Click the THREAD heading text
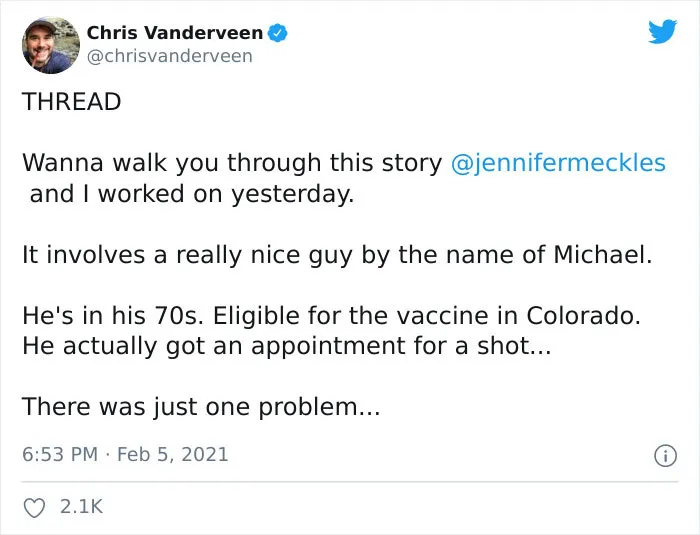Image resolution: width=700 pixels, height=535 pixels. 71,101
